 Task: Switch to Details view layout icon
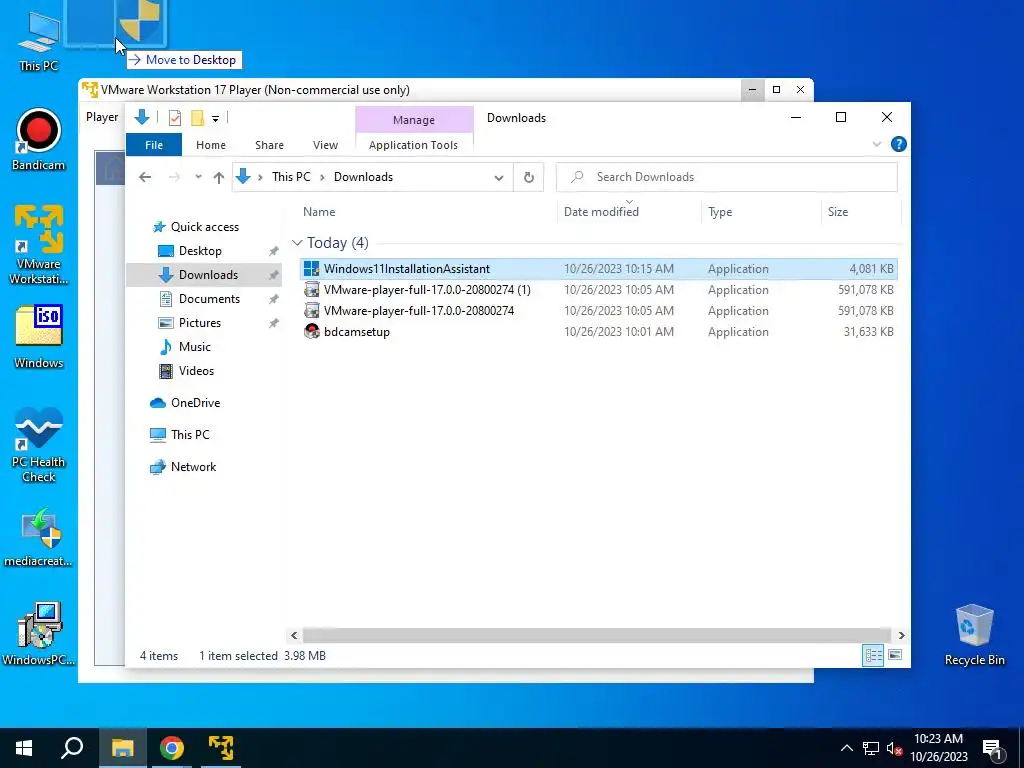[873, 655]
